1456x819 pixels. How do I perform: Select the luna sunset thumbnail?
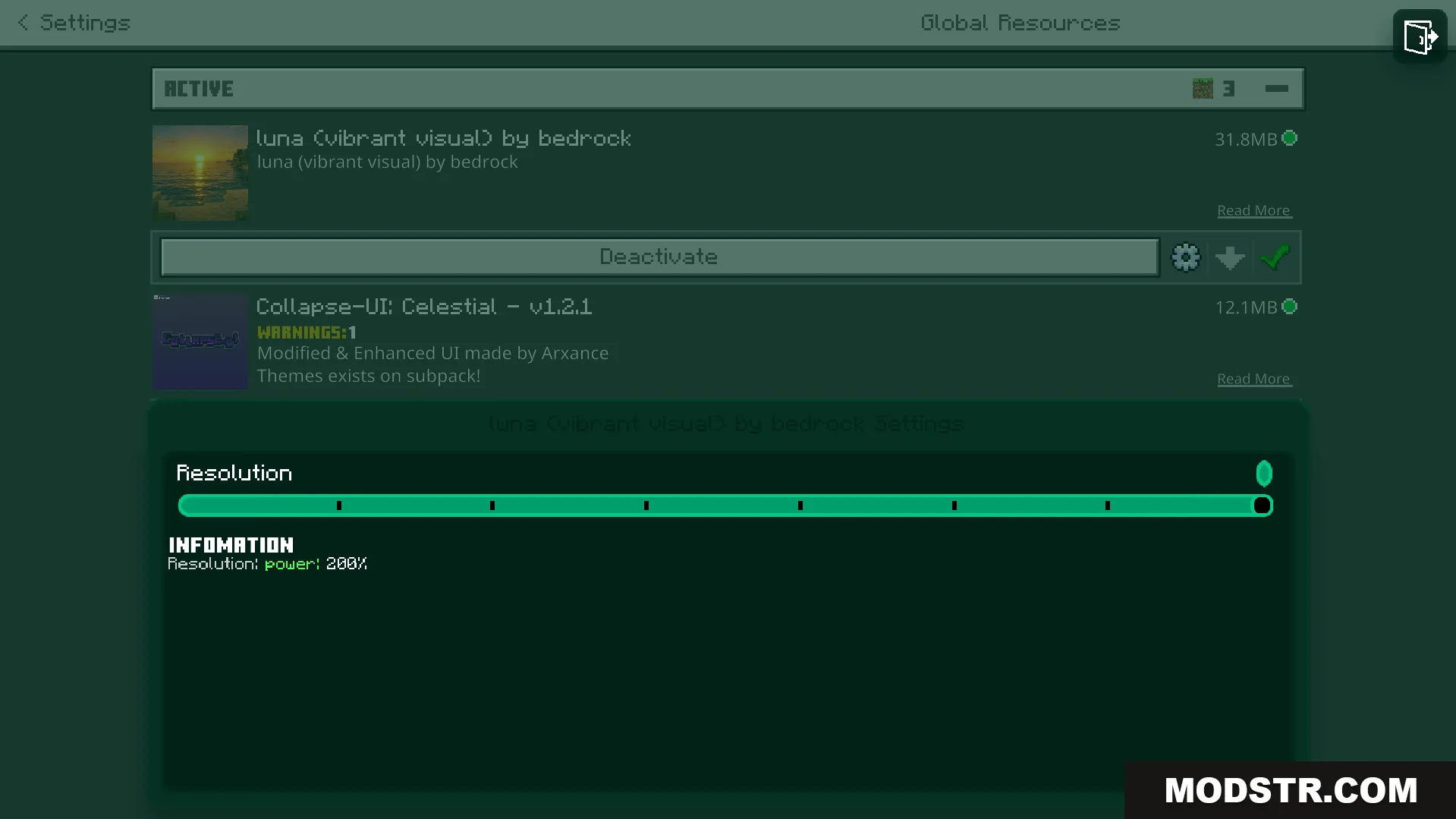pyautogui.click(x=200, y=173)
